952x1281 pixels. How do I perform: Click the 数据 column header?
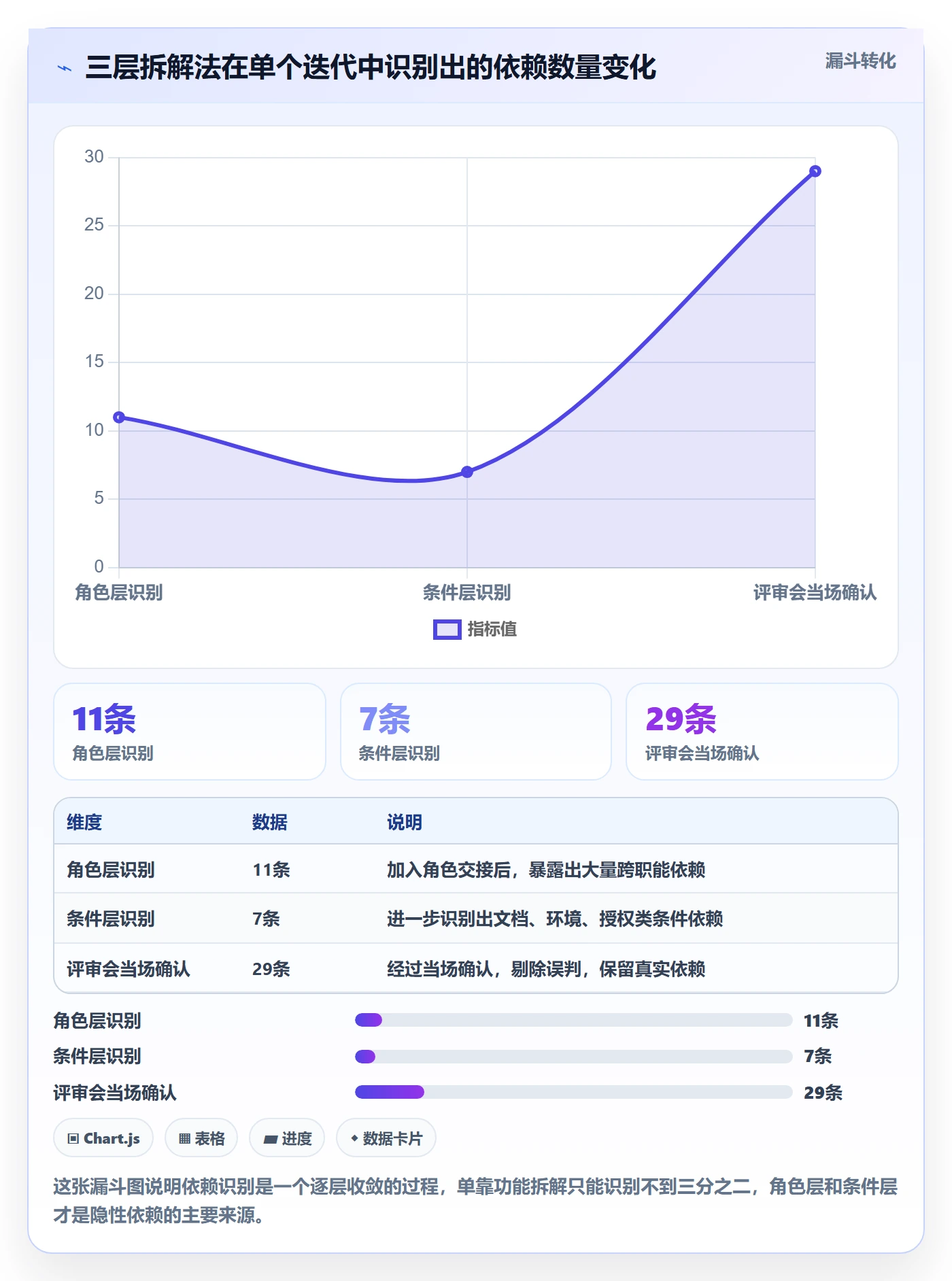click(x=270, y=822)
